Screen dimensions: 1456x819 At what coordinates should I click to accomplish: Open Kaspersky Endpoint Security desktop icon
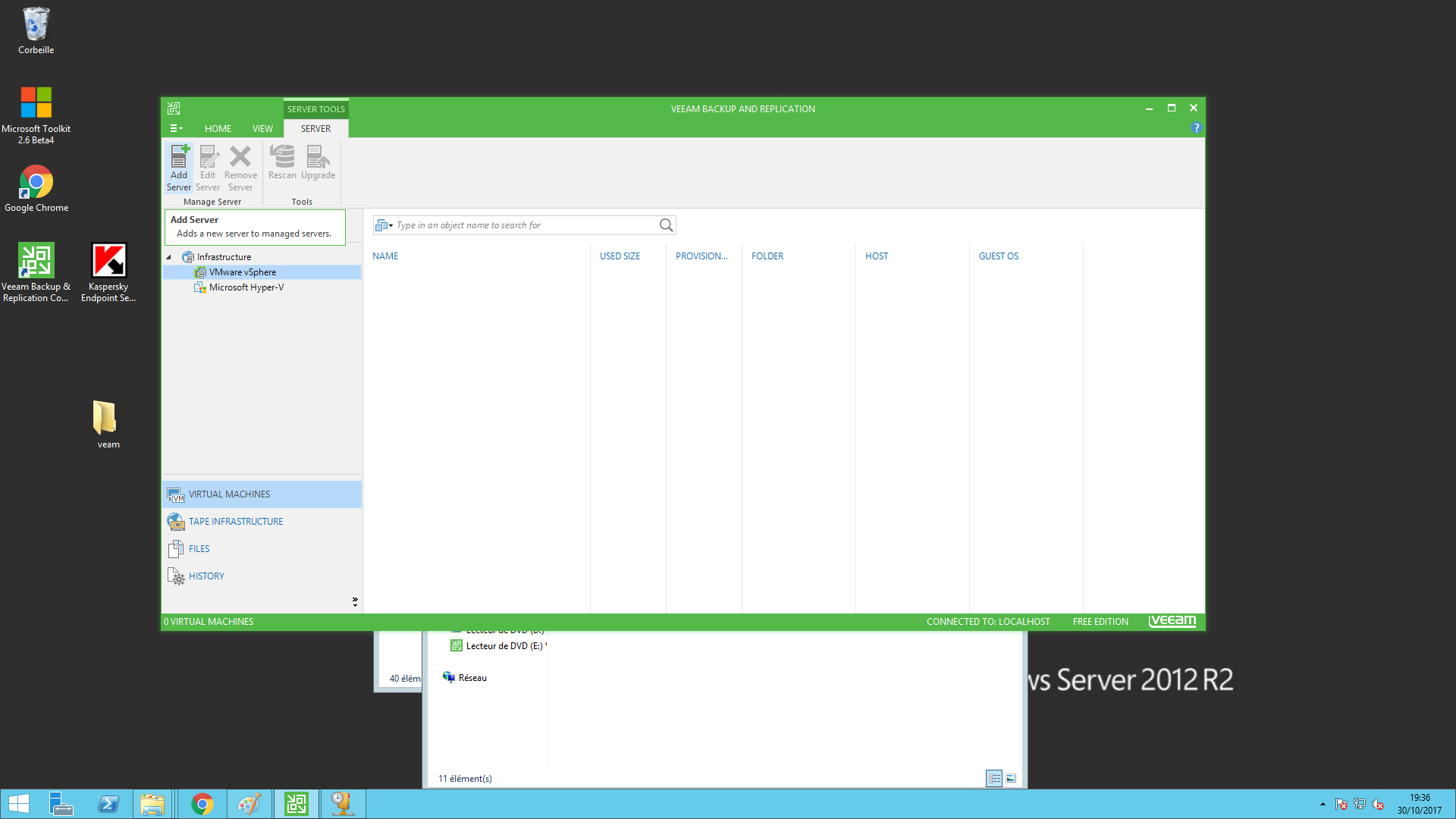coord(108,273)
